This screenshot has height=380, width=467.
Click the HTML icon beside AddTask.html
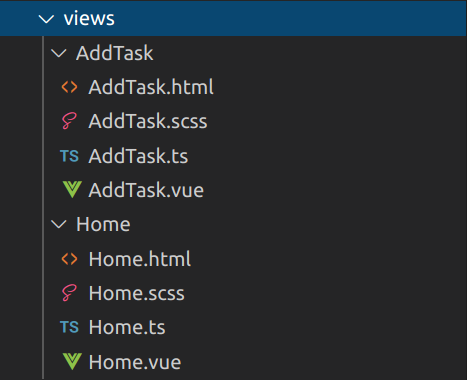coord(69,87)
